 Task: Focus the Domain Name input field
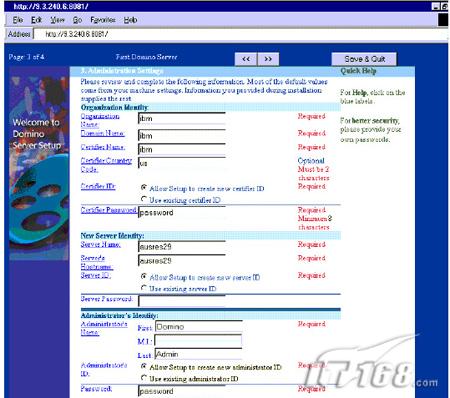pyautogui.click(x=182, y=135)
